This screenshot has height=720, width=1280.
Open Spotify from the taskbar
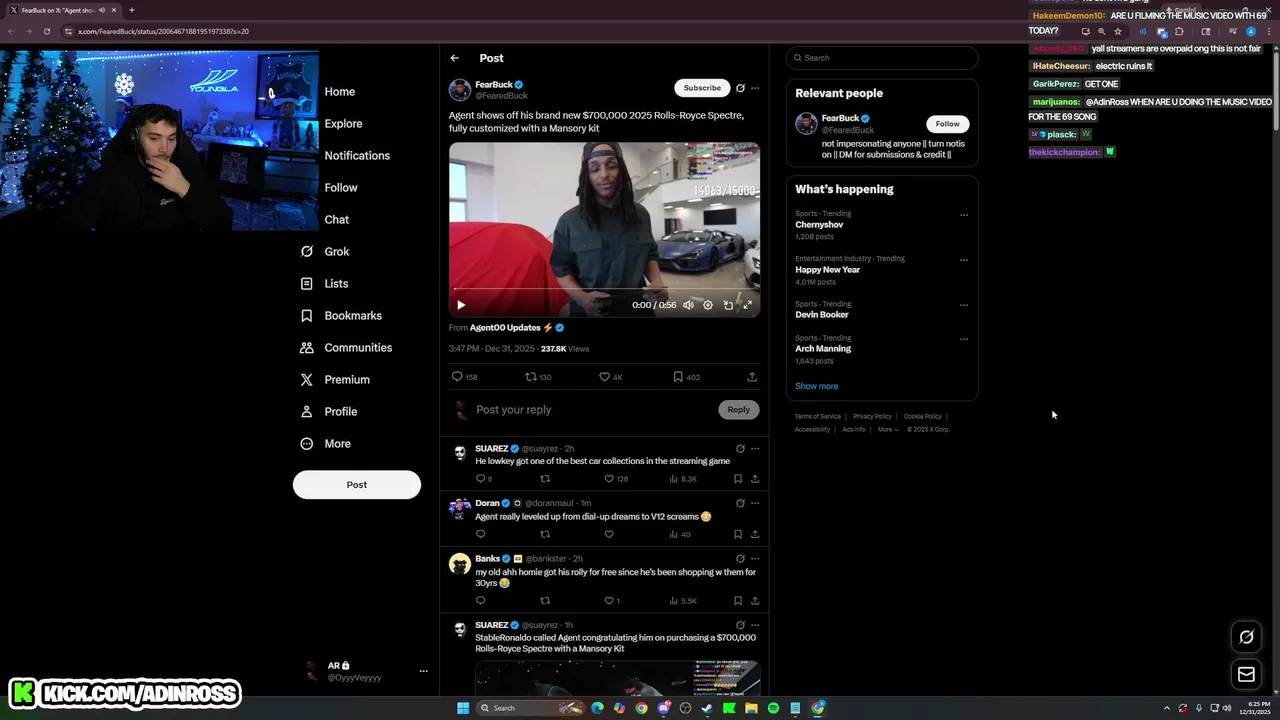point(773,708)
